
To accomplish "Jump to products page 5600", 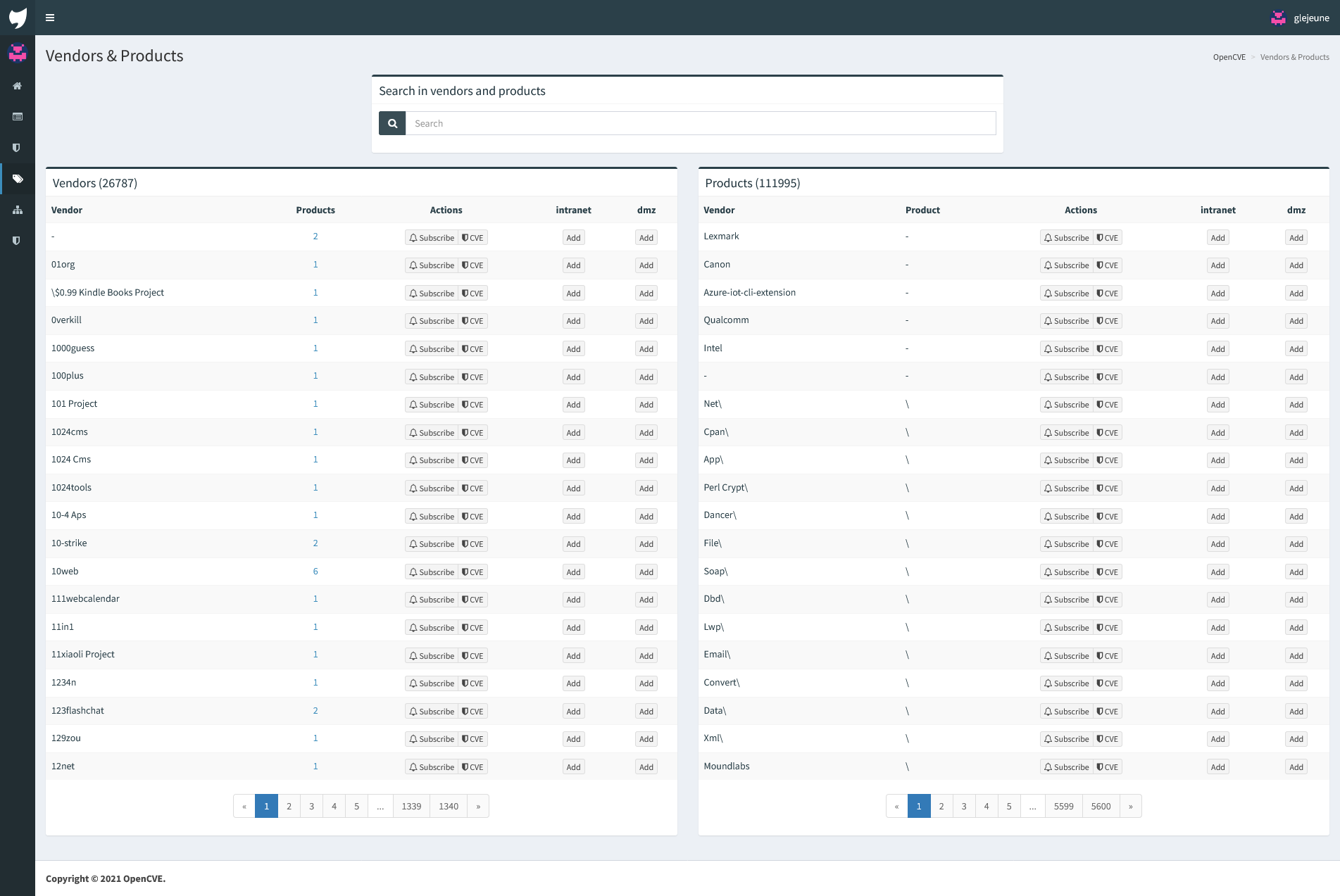I will point(1101,806).
